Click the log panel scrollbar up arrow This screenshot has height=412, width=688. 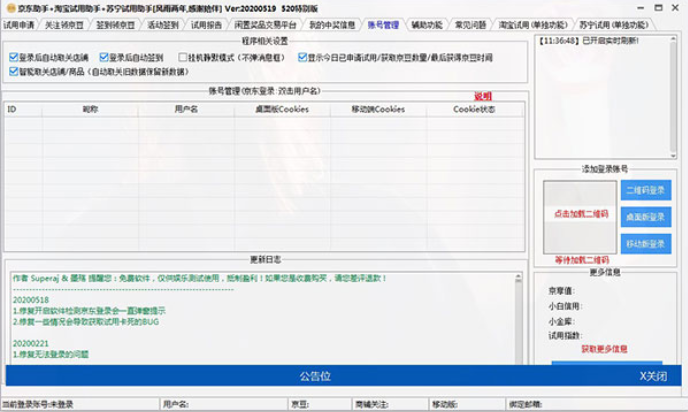[673, 39]
